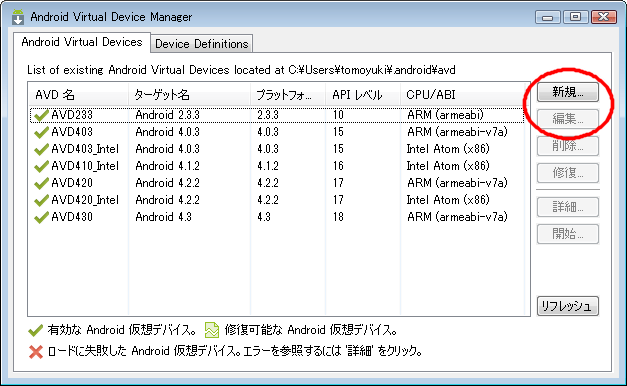Viewport: 627px width, 386px height.
Task: Click the CPU/ABI column header
Action: (462, 95)
